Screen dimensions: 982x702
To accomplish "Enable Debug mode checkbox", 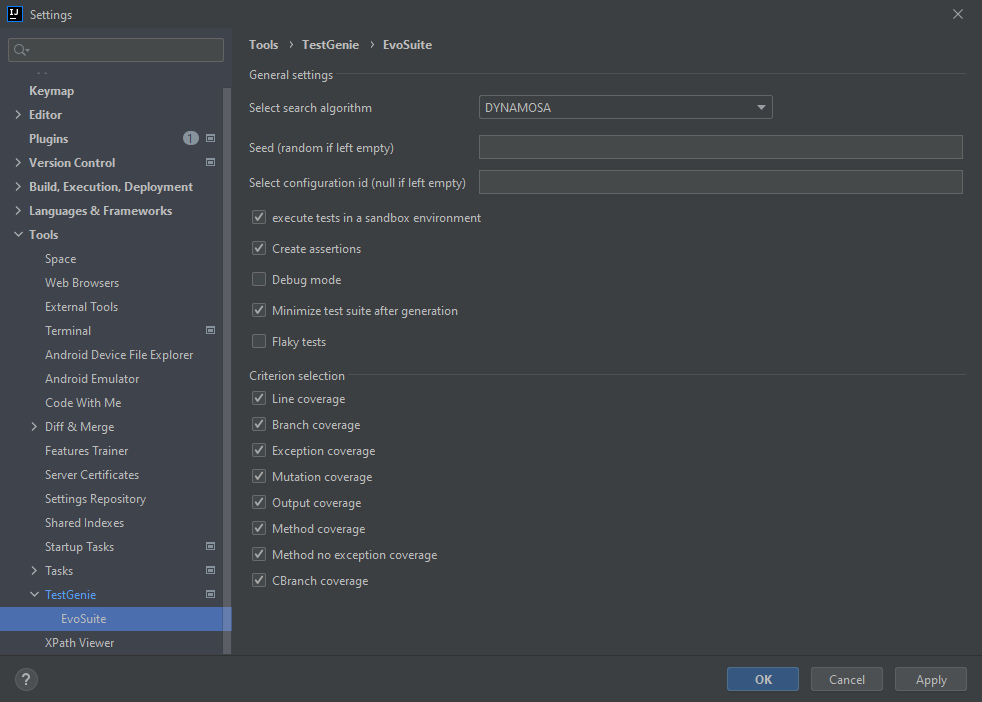I will 259,279.
